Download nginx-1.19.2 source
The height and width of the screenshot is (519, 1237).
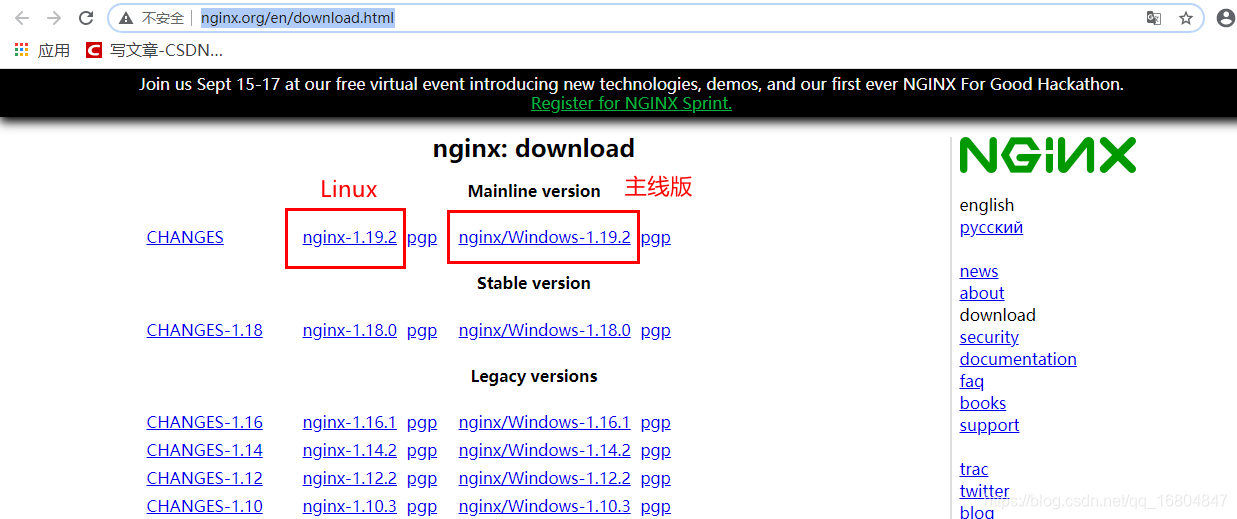pyautogui.click(x=350, y=237)
